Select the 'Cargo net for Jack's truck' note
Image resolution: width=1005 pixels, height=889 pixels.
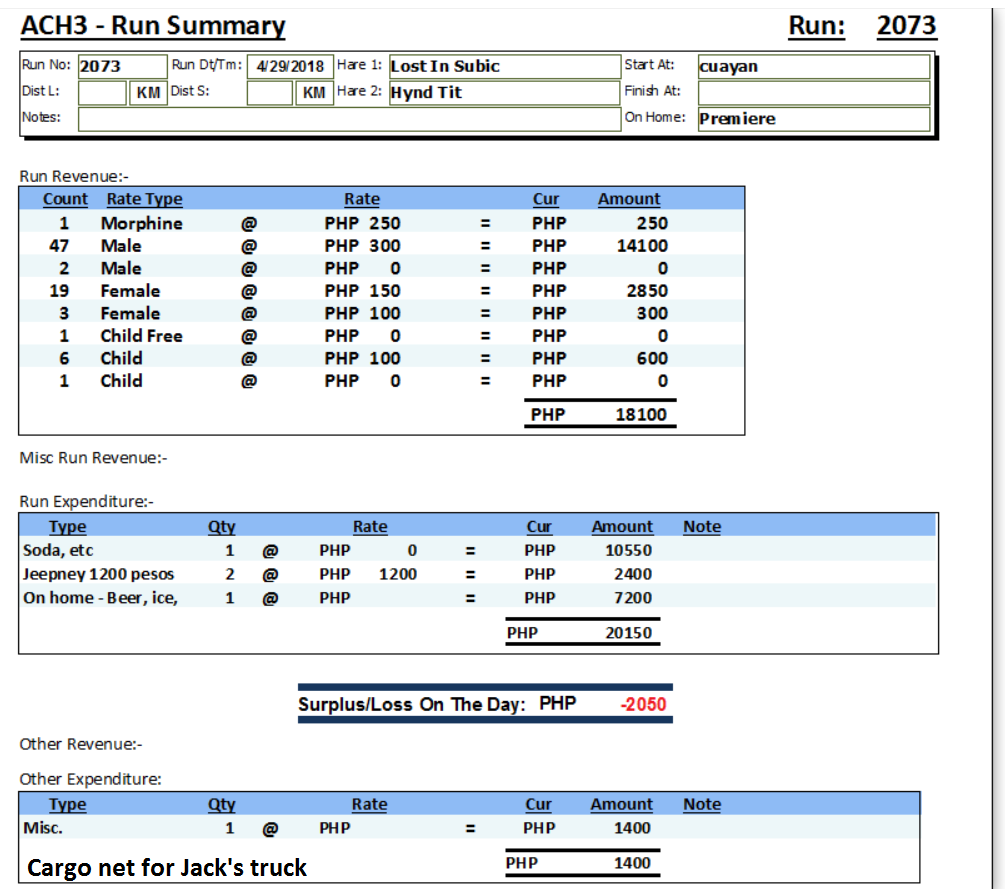coord(167,867)
